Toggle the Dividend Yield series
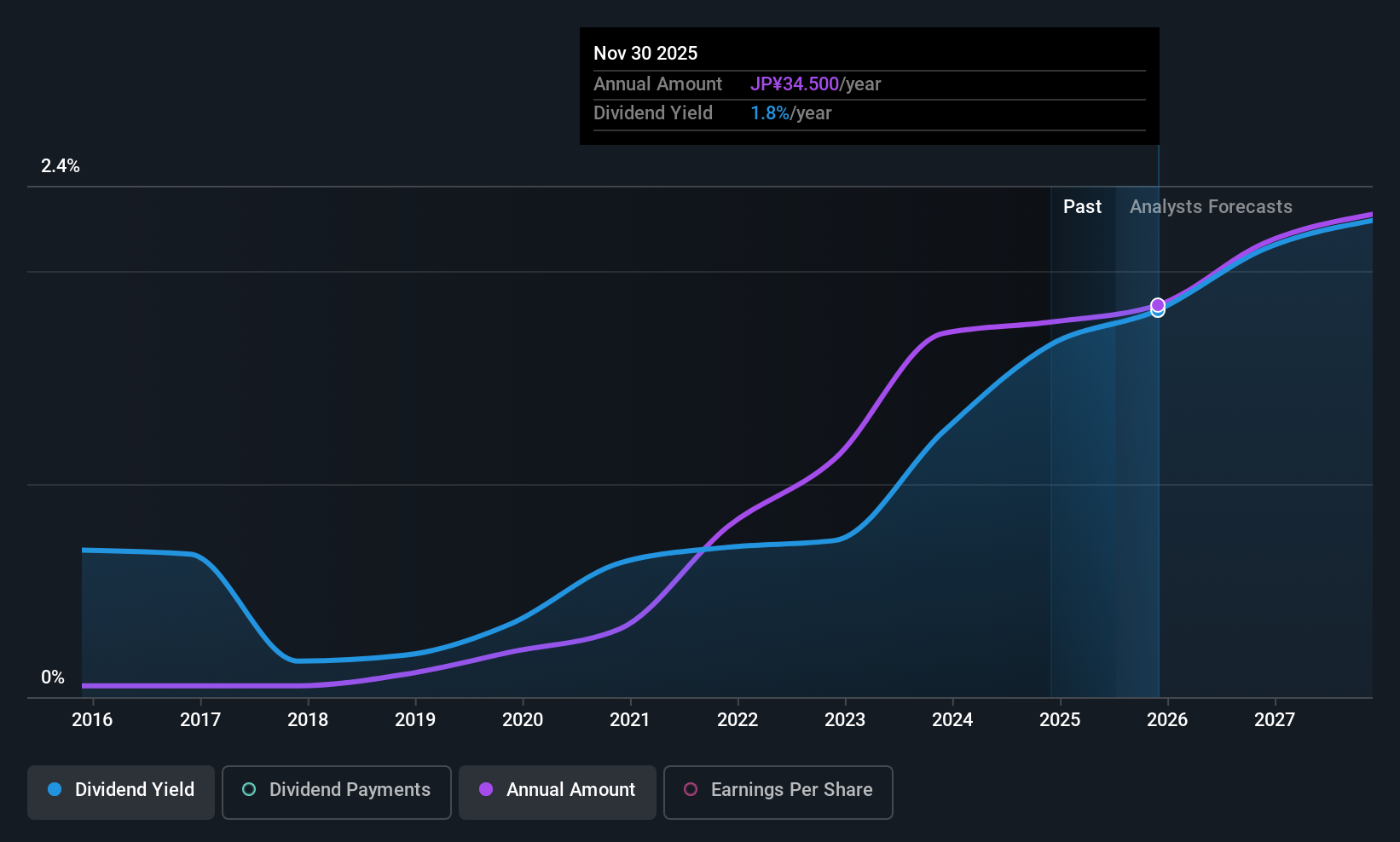Image resolution: width=1400 pixels, height=842 pixels. pos(121,792)
